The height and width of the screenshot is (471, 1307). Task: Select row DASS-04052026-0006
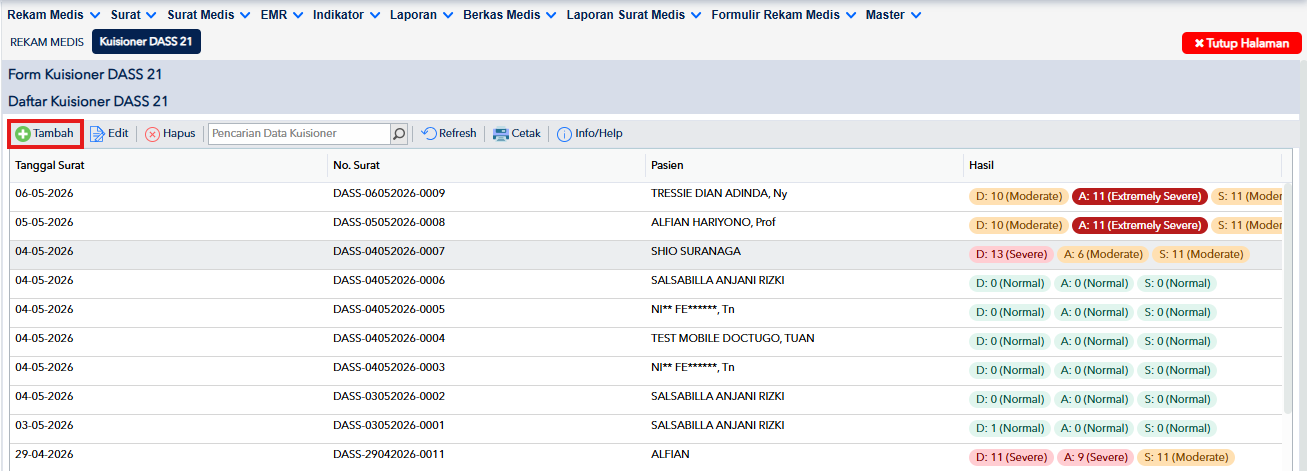(646, 283)
